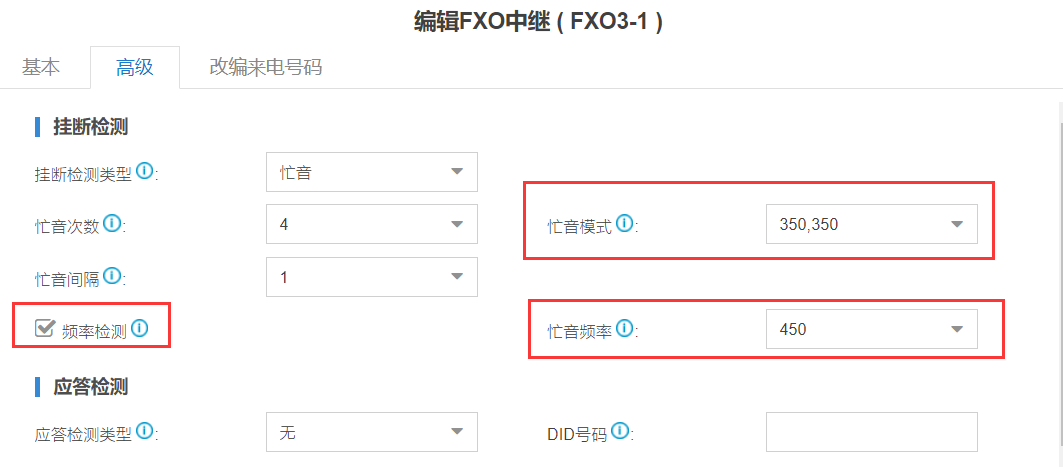Expand the 忙音次数 dropdown showing 4

coord(372,224)
